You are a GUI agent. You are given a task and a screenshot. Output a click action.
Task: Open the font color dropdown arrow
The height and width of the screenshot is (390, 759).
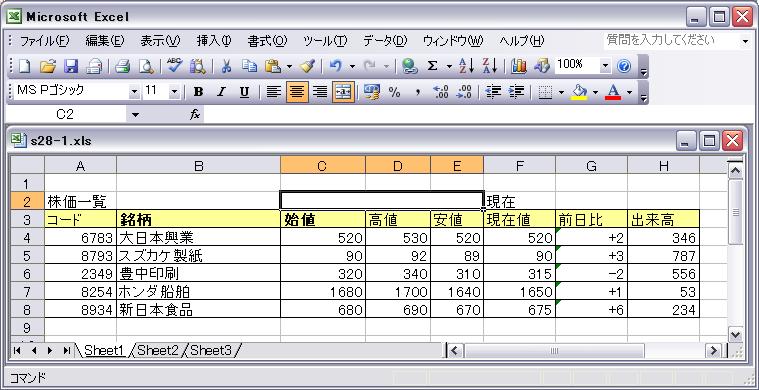[x=630, y=92]
